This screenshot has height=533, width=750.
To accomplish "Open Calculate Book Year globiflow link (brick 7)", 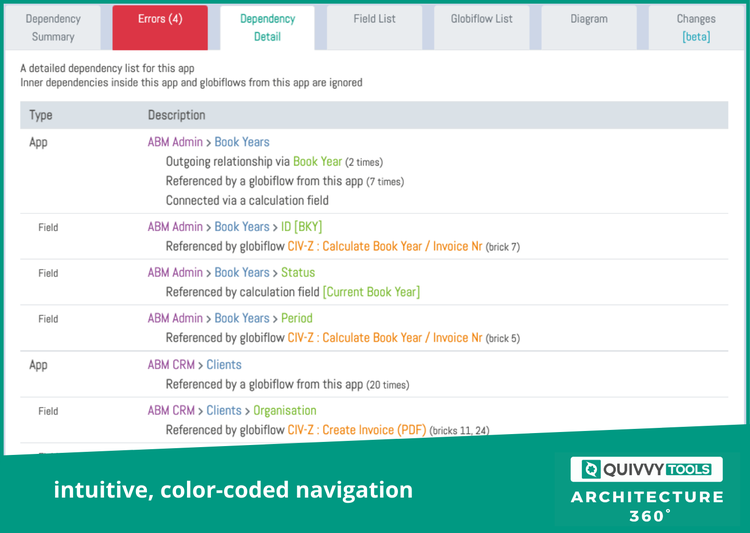I will coord(385,246).
